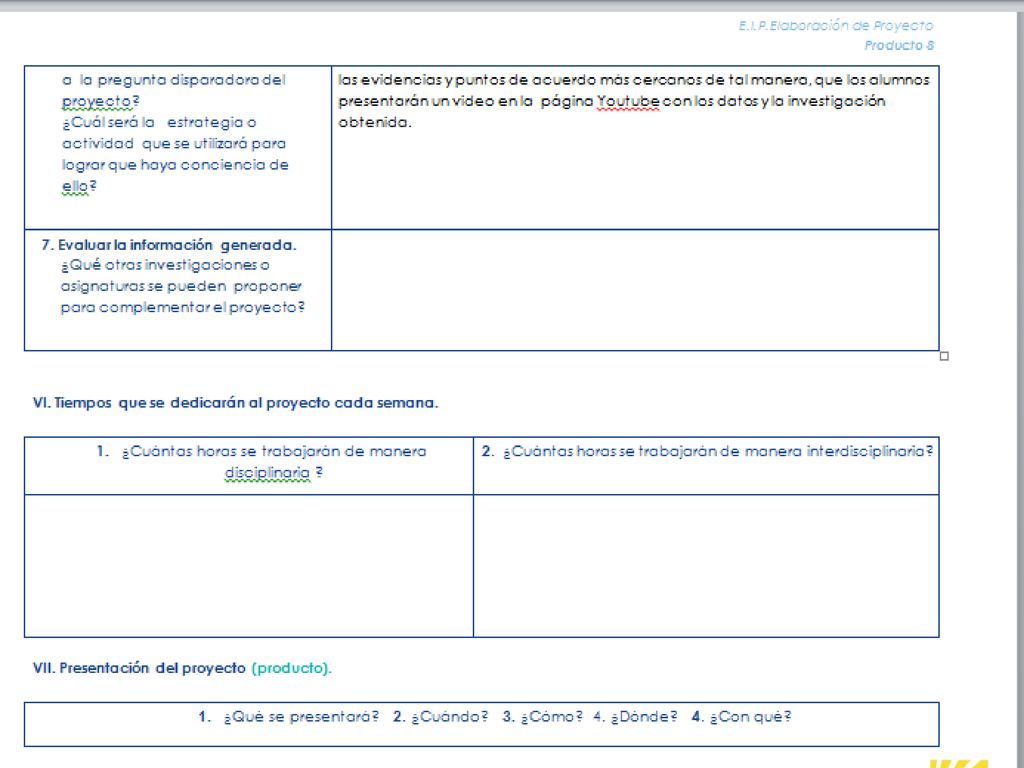Click '3. ¿Cómo?' text
The image size is (1024, 768).
[541, 717]
